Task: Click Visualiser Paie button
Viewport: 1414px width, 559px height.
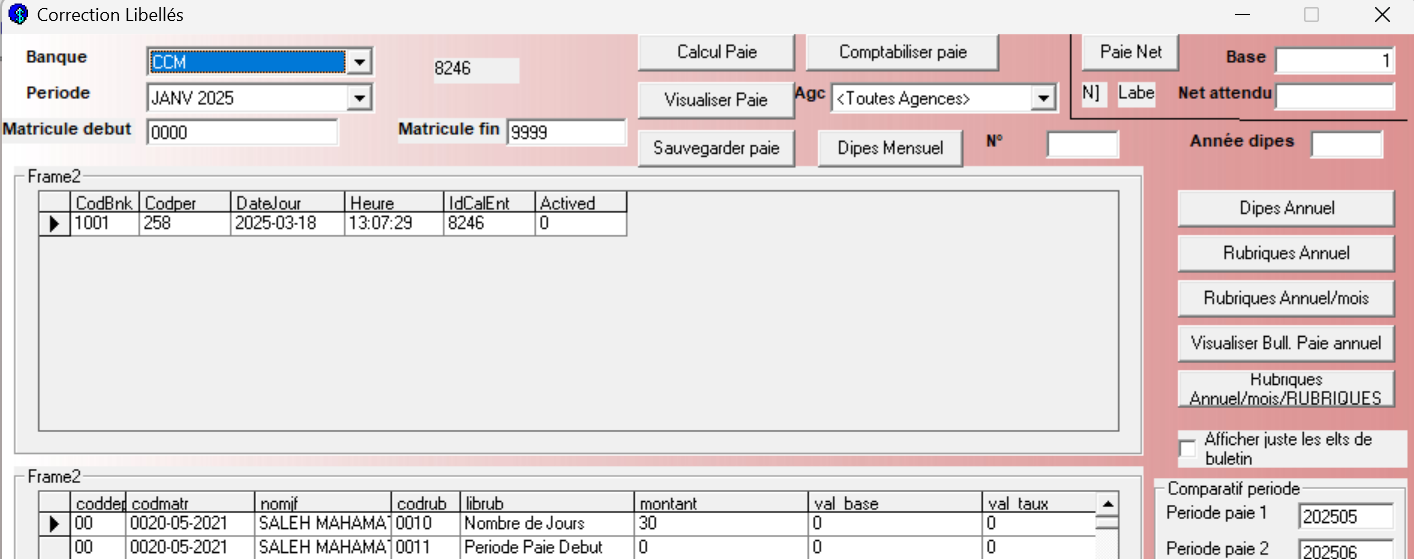Action: click(x=716, y=100)
